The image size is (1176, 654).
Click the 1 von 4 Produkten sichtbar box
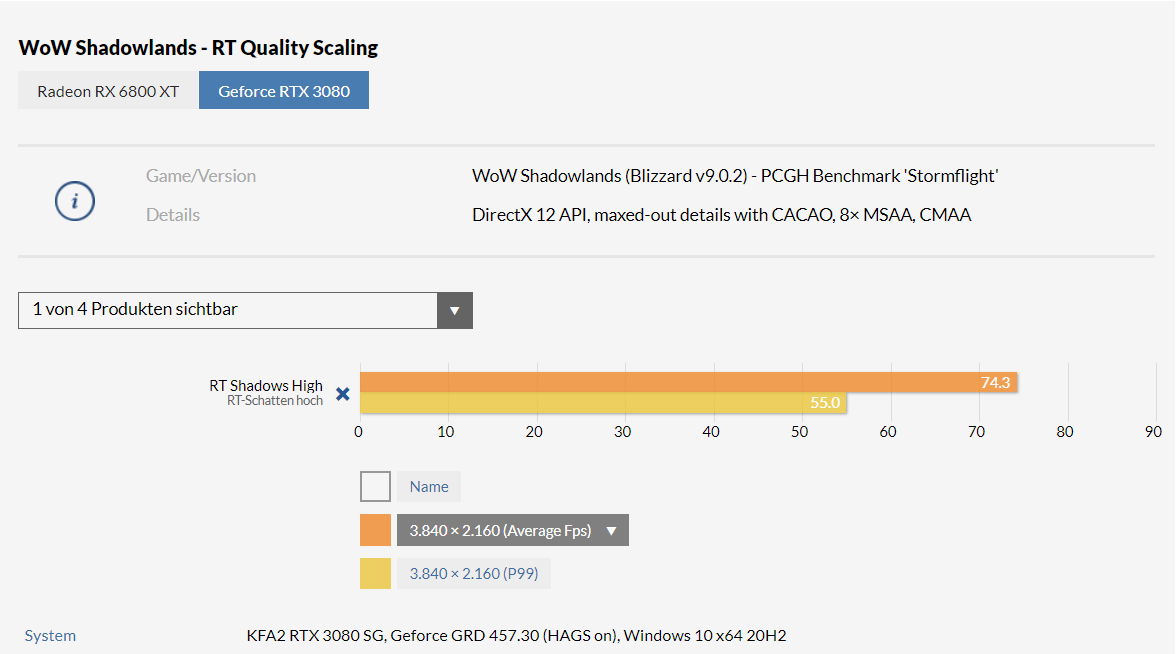[x=245, y=310]
